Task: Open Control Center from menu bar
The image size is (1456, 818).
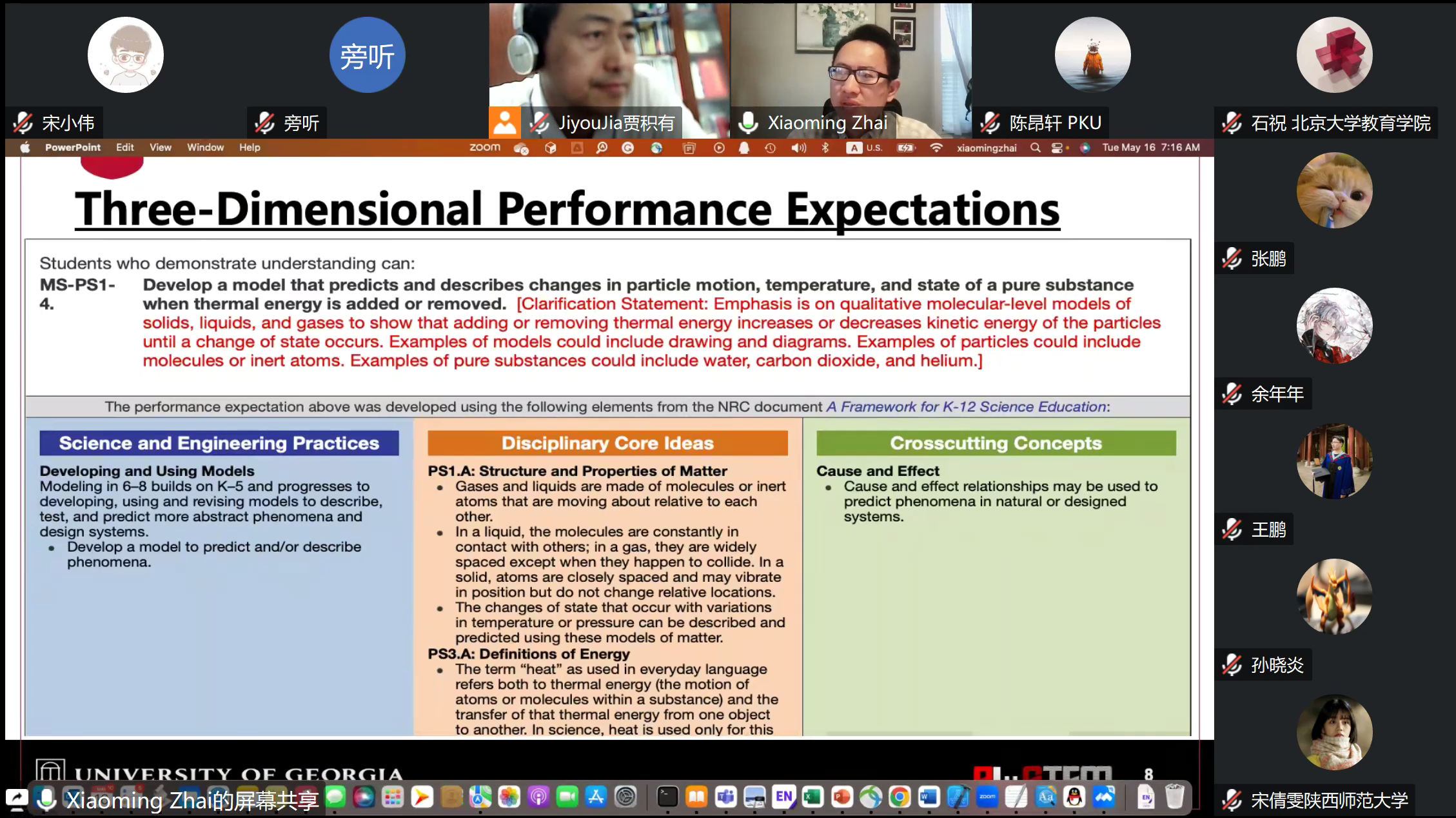Action: [1057, 148]
